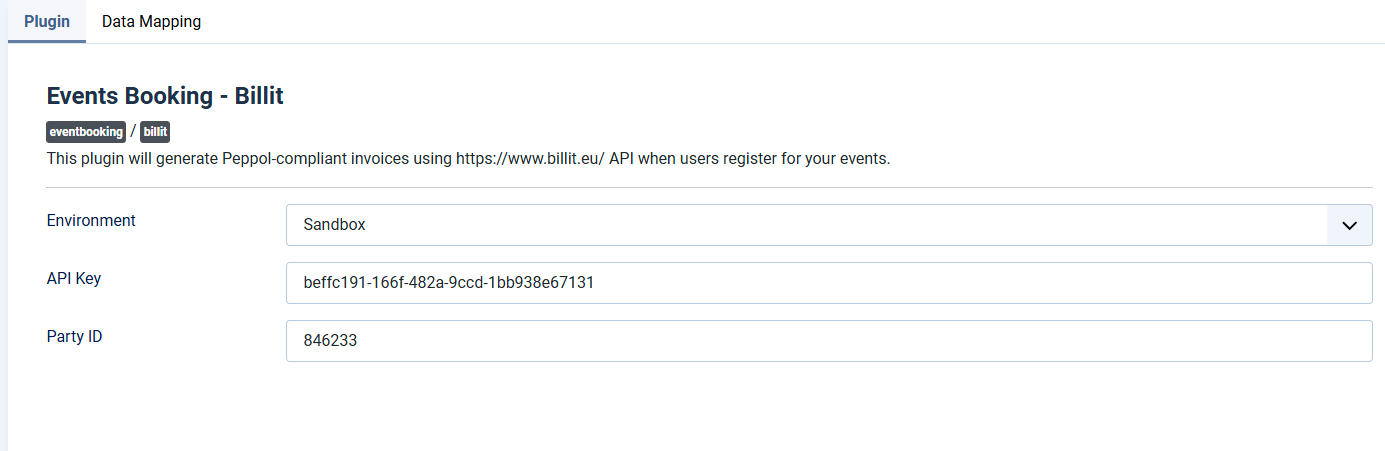Click the Events Booking - Billit heading
The width and height of the screenshot is (1385, 451).
[x=166, y=96]
